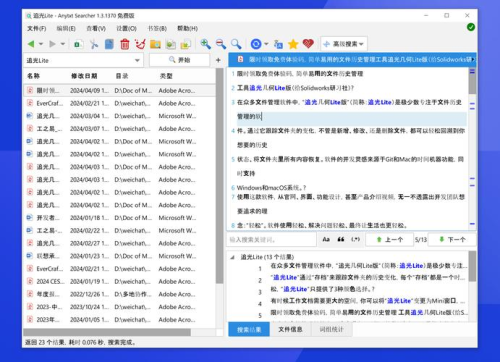Select the file row 2024 CES
500x362 pixels.
pos(119,281)
